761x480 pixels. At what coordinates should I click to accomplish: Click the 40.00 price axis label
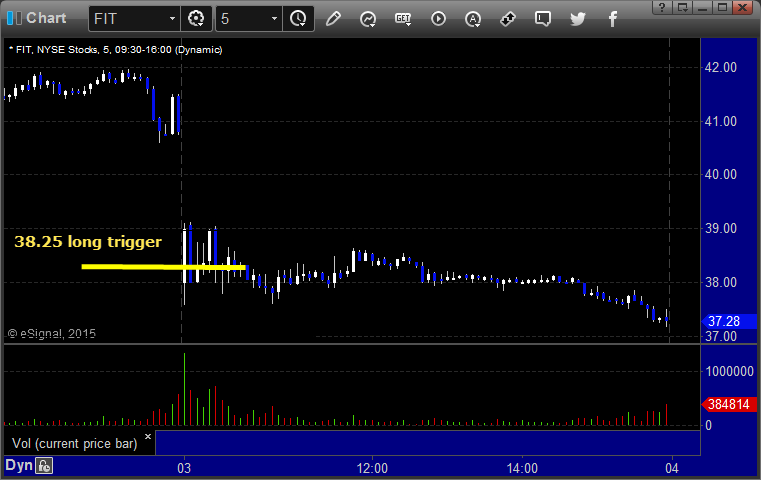point(721,174)
